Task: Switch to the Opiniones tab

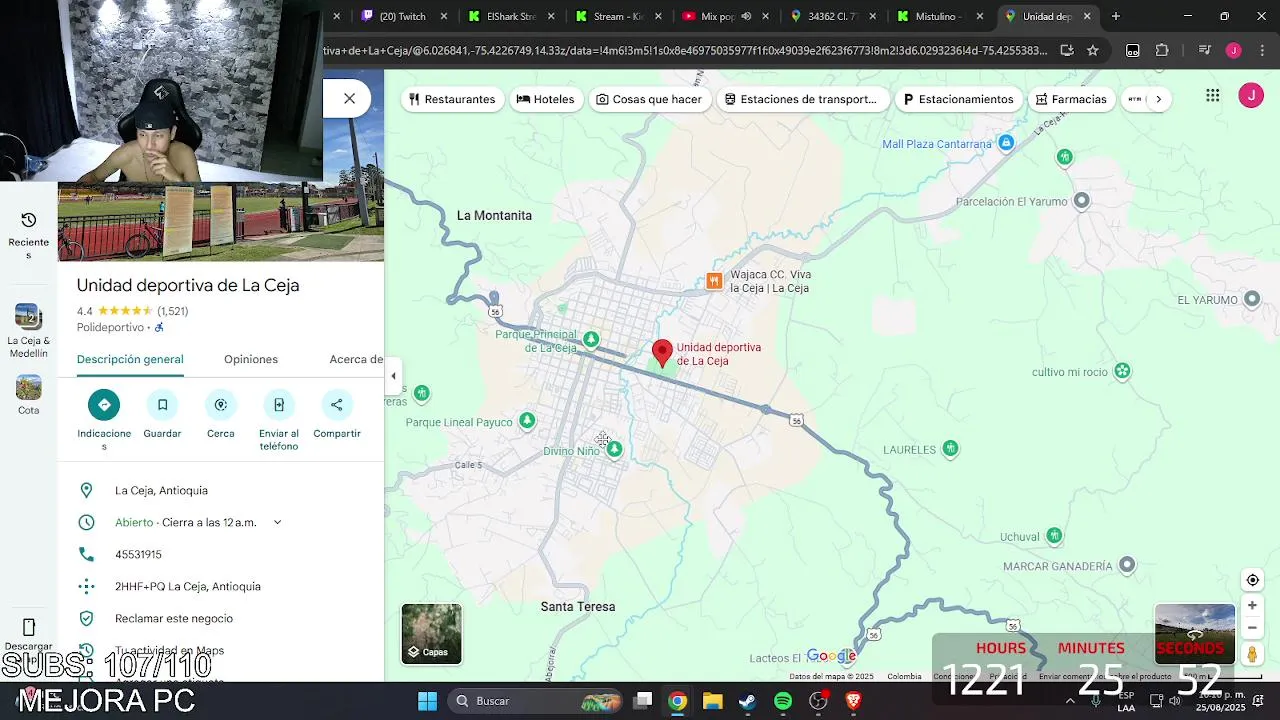Action: (x=251, y=359)
